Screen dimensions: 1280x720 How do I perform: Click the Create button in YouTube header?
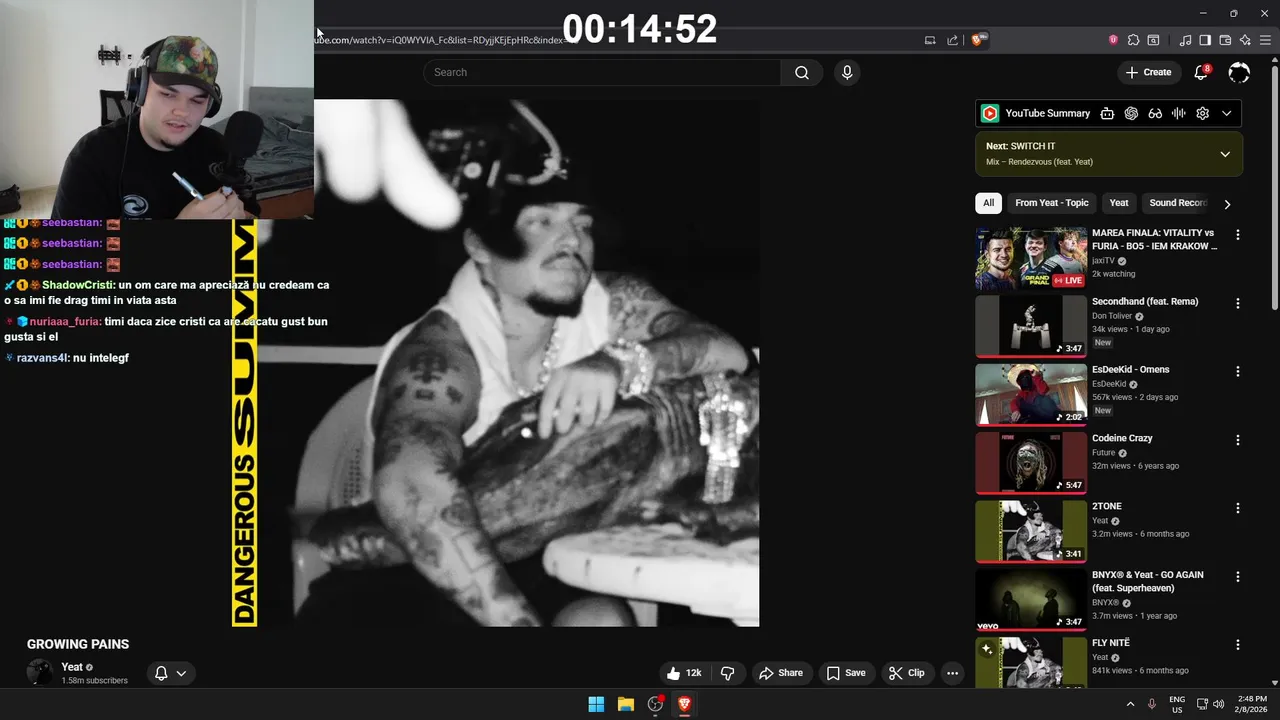(x=1148, y=72)
